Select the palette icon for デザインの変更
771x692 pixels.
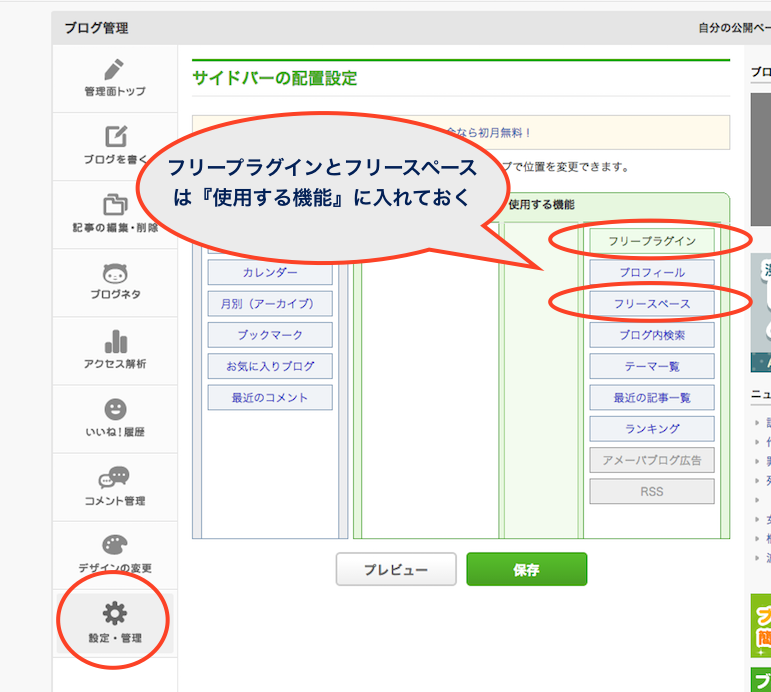[x=115, y=545]
